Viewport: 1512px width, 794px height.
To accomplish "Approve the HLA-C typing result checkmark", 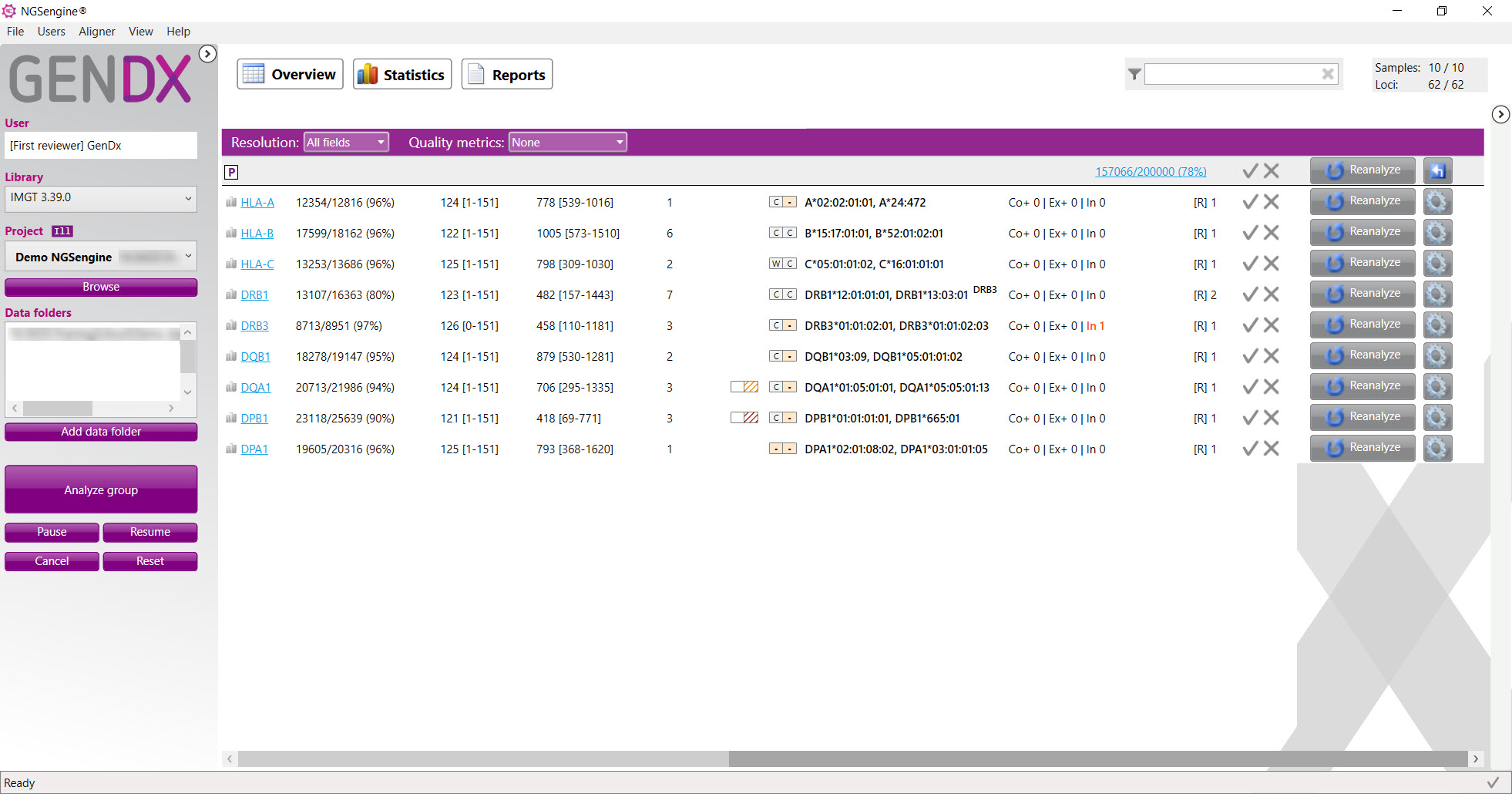I will coord(1250,264).
